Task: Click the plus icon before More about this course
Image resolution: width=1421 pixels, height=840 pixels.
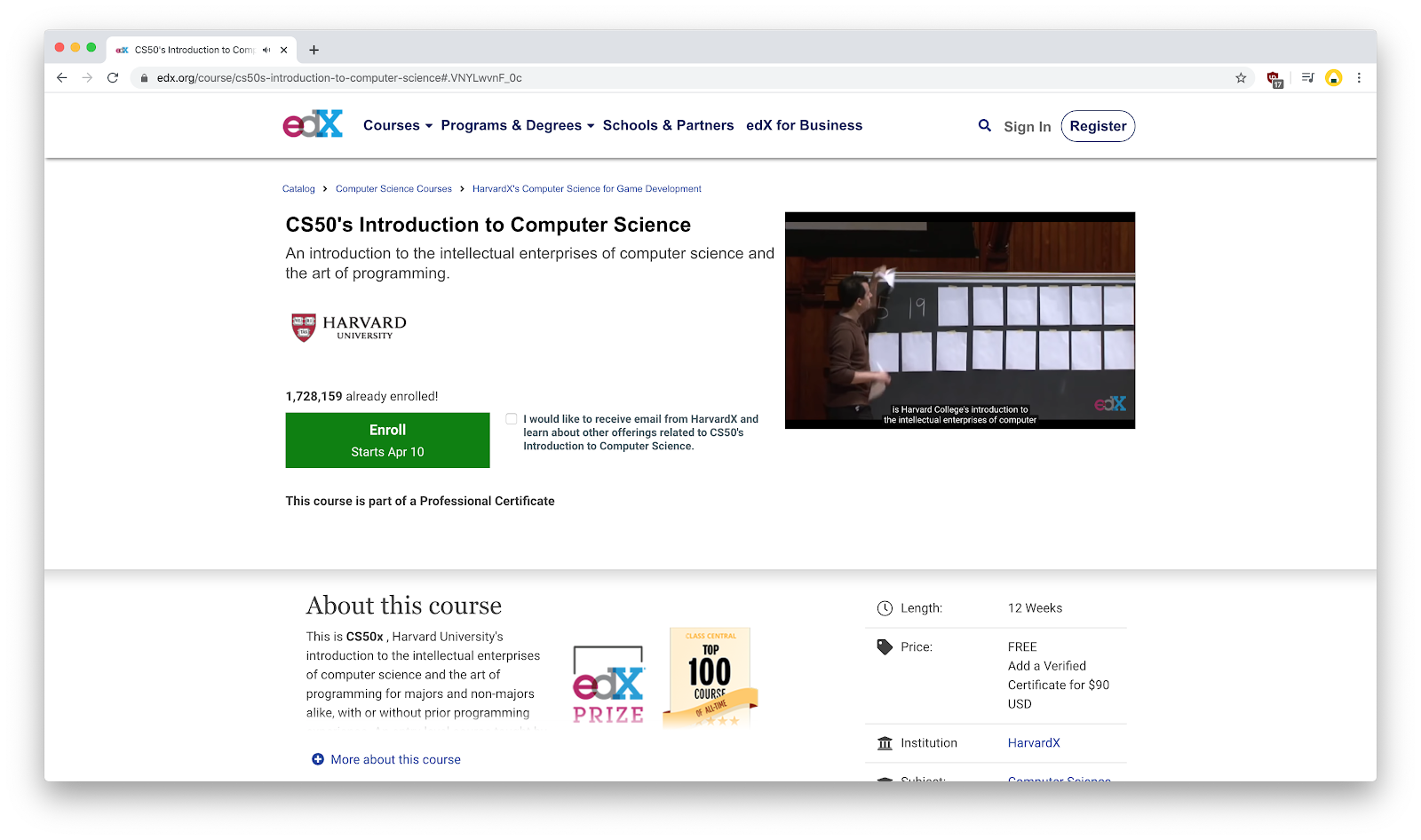Action: coord(318,759)
